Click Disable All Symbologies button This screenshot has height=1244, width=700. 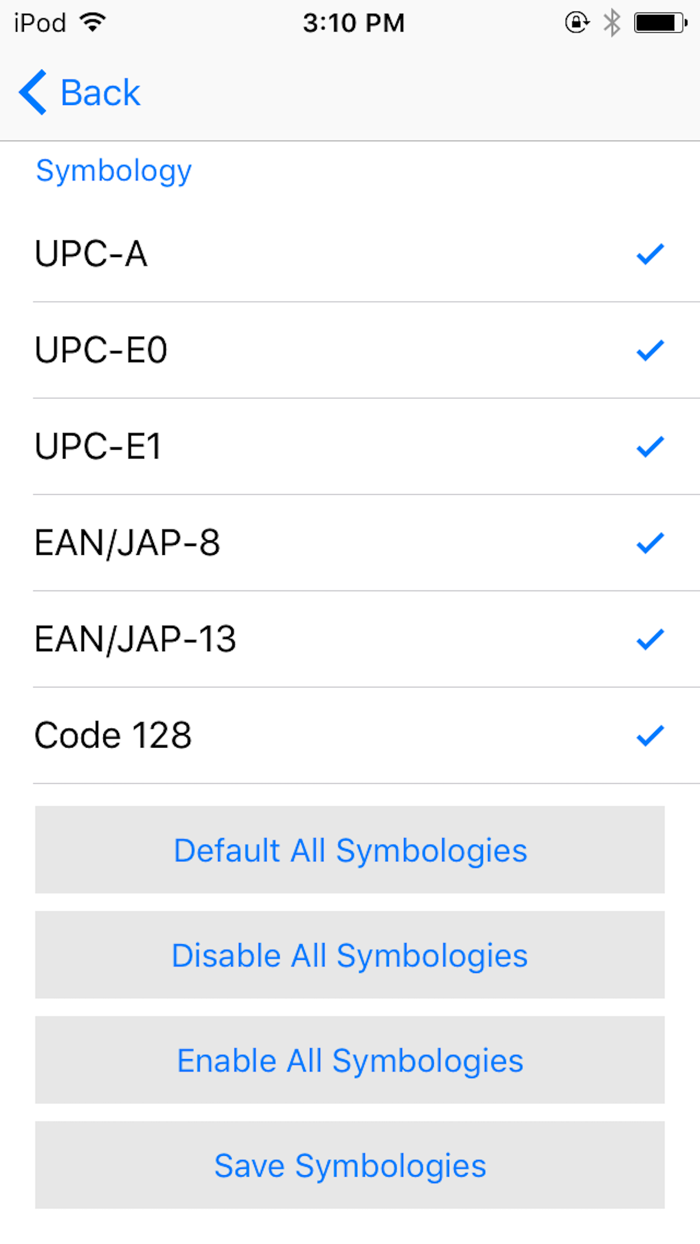point(350,955)
